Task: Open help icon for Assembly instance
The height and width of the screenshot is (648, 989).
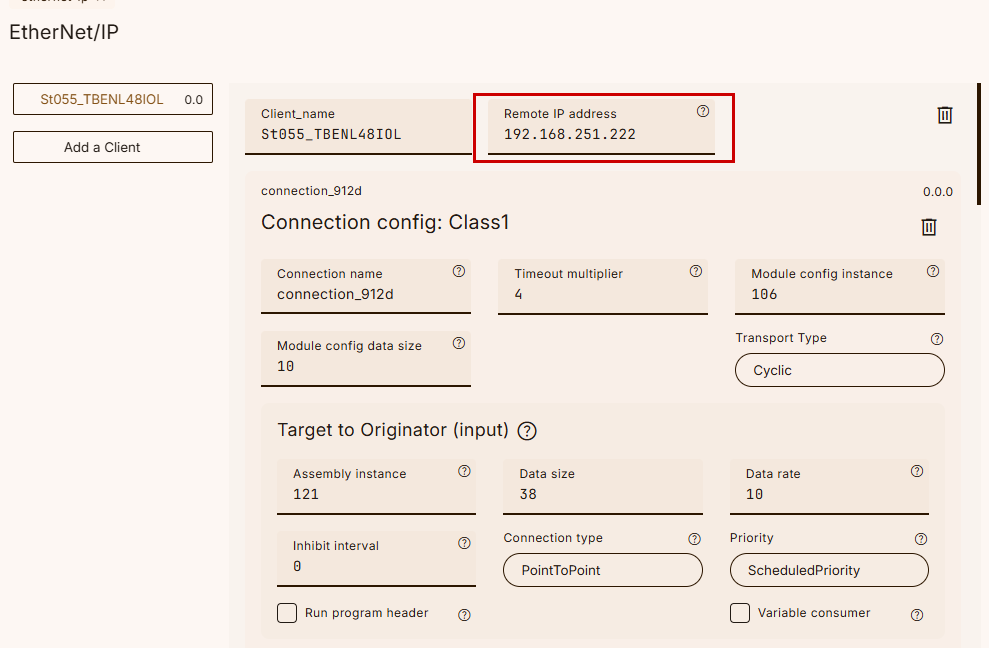Action: click(x=464, y=471)
